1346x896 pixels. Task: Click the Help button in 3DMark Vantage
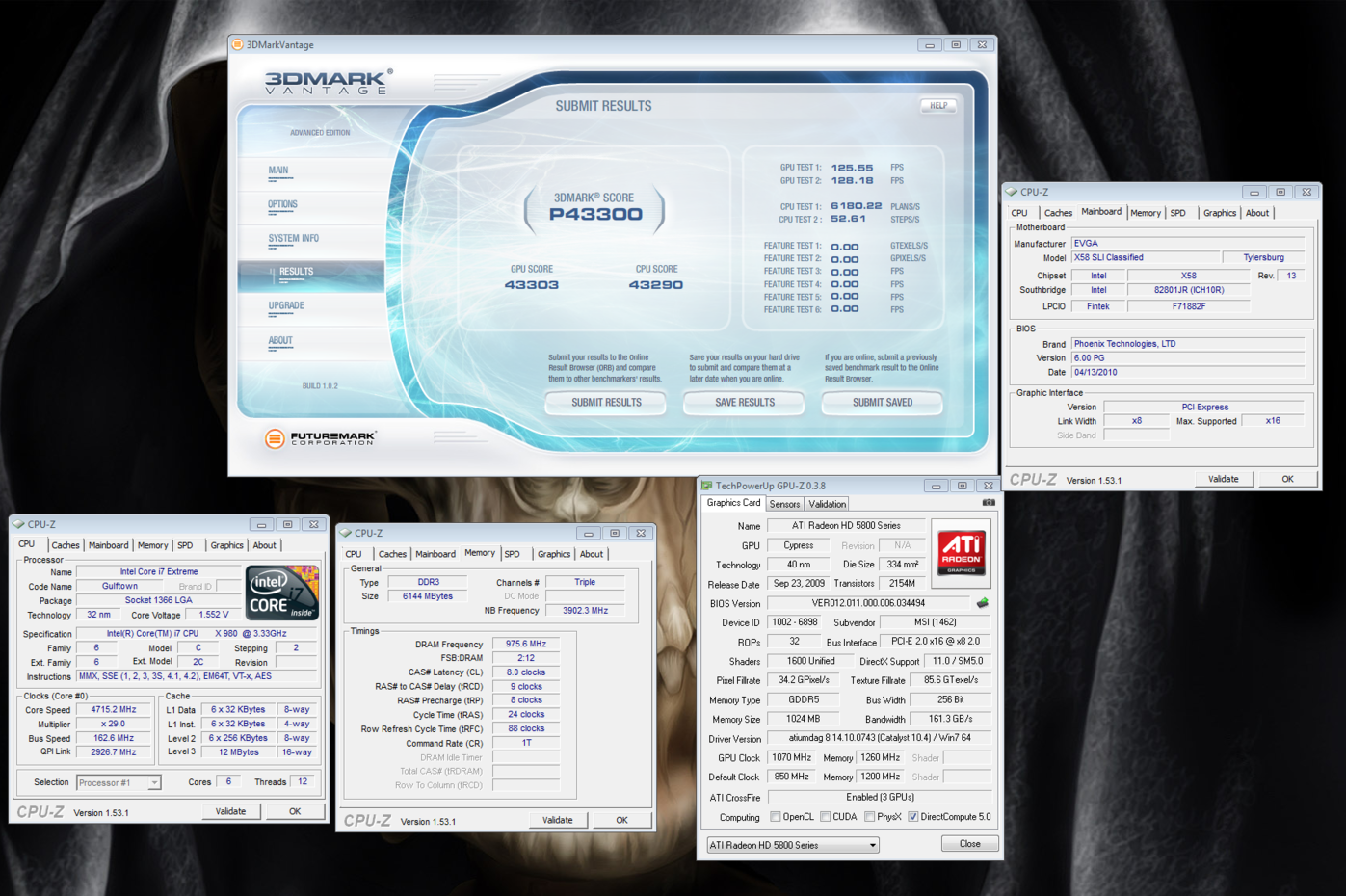[x=938, y=106]
